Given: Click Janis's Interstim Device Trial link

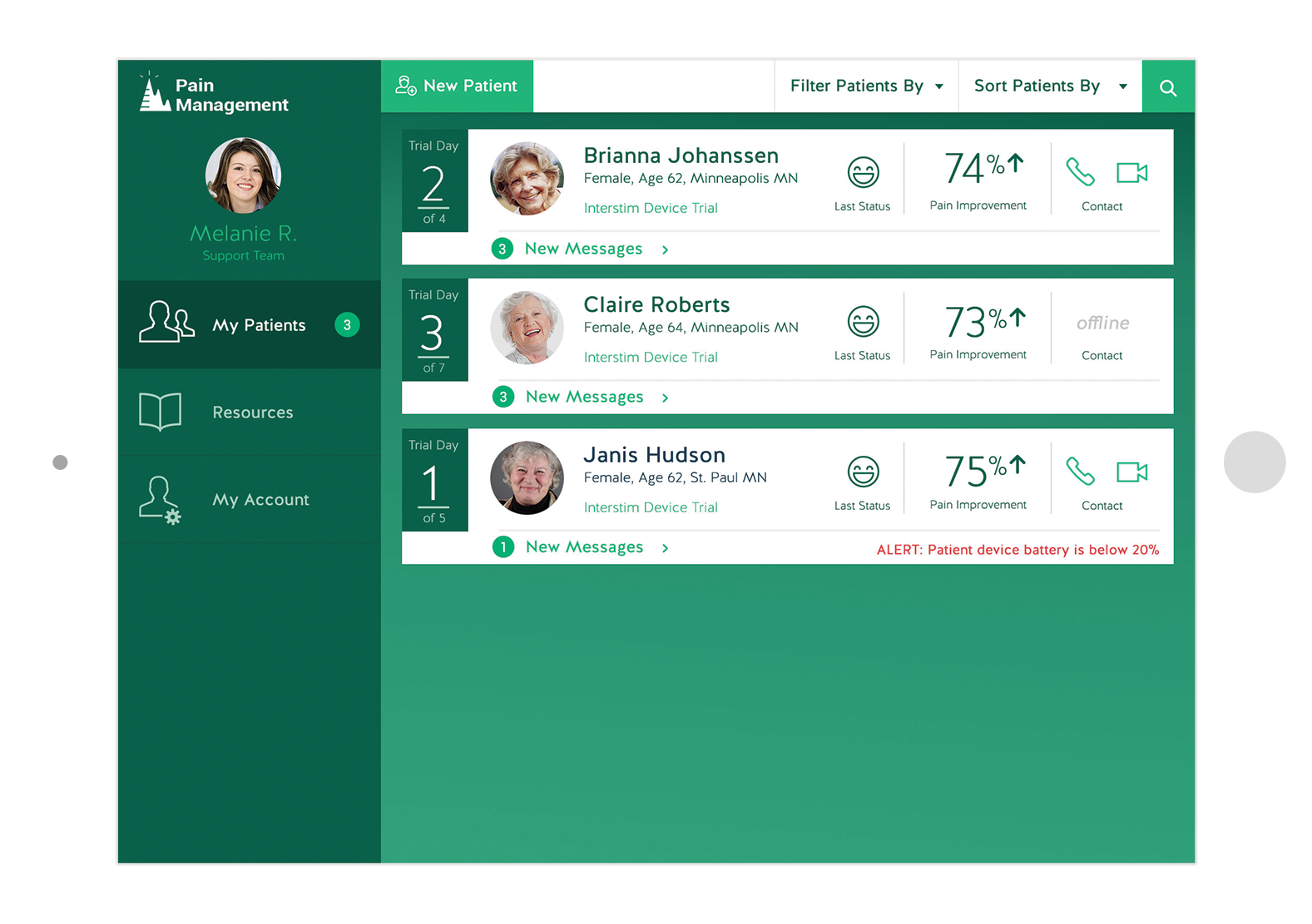Looking at the screenshot, I should click(x=651, y=507).
